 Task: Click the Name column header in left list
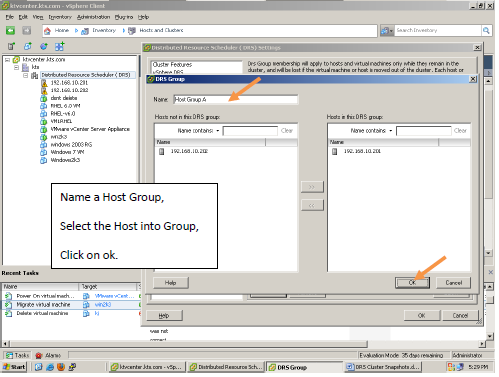tap(210, 142)
